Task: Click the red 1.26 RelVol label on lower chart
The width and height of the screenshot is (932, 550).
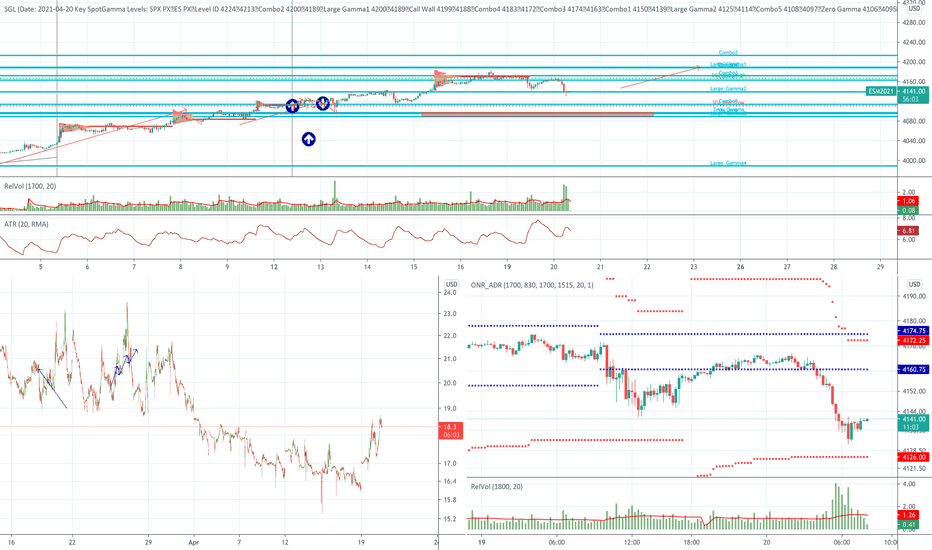Action: pyautogui.click(x=909, y=515)
